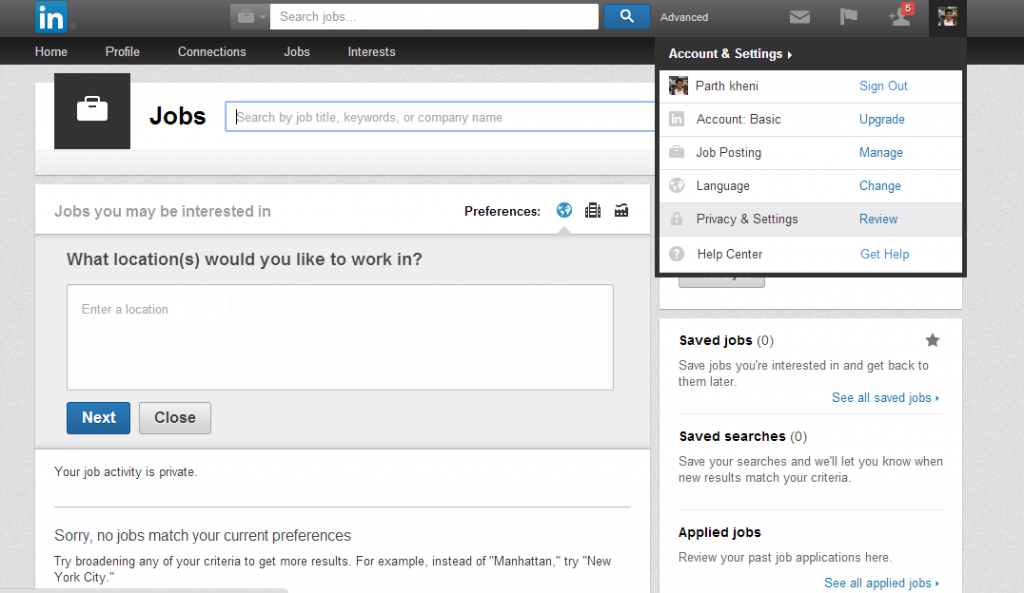The height and width of the screenshot is (593, 1024).
Task: Click the top Search jobs field
Action: pyautogui.click(x=434, y=17)
